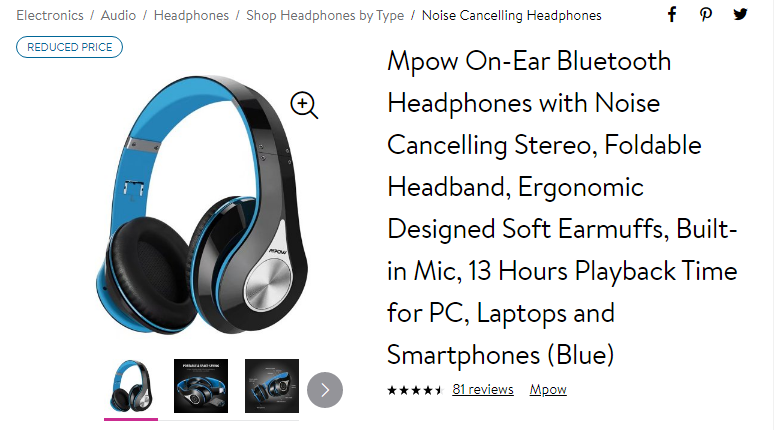Click the Mpow product title text
The image size is (774, 430).
pyautogui.click(x=562, y=208)
